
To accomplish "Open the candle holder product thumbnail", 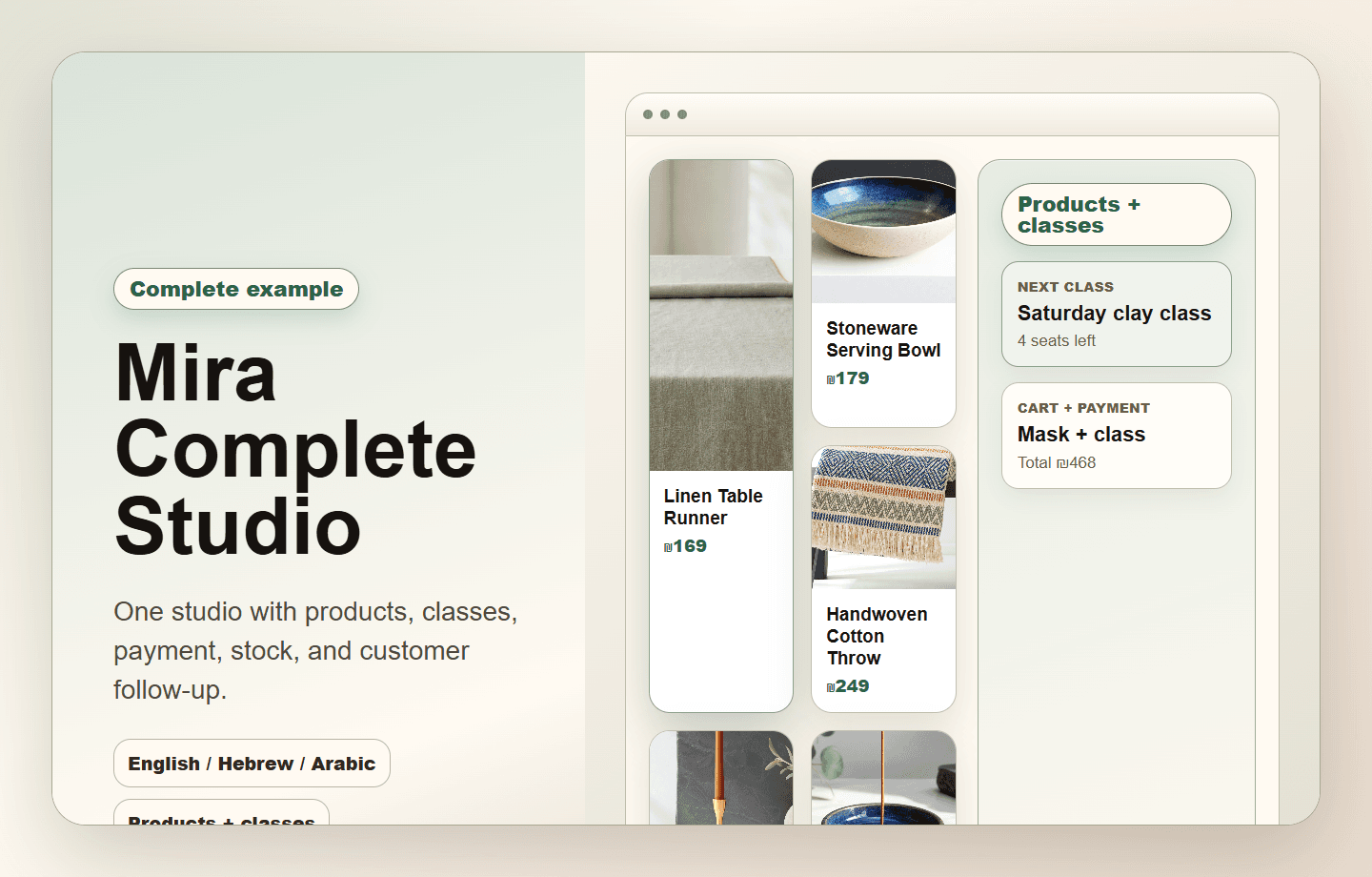I will (x=721, y=778).
